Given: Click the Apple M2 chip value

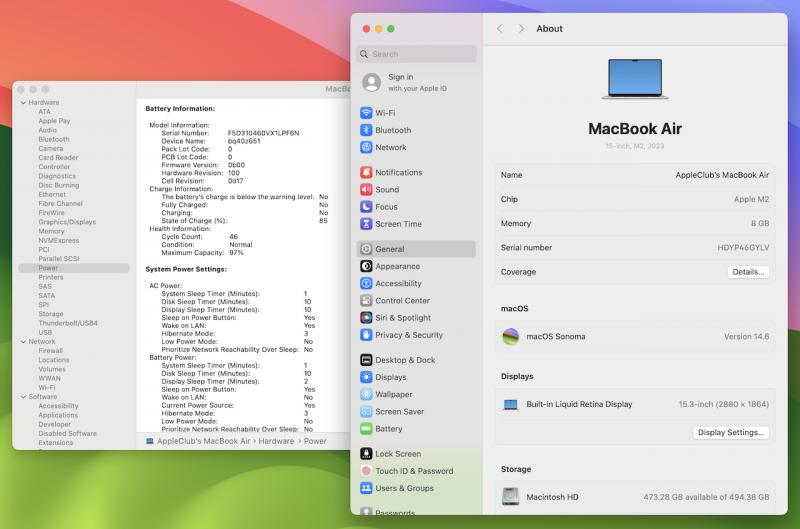Looking at the screenshot, I should pyautogui.click(x=751, y=199).
